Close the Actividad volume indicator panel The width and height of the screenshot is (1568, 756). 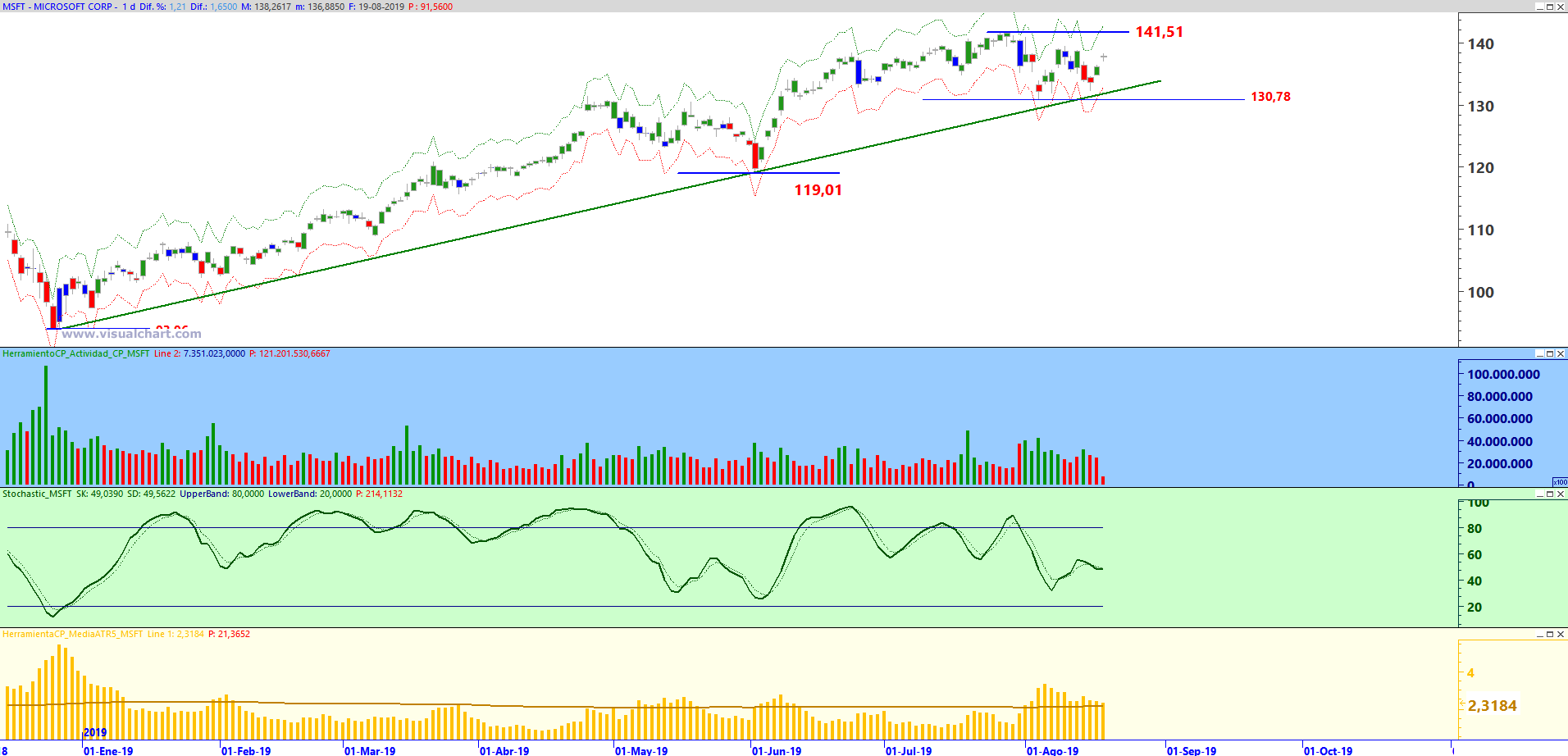[x=1561, y=353]
